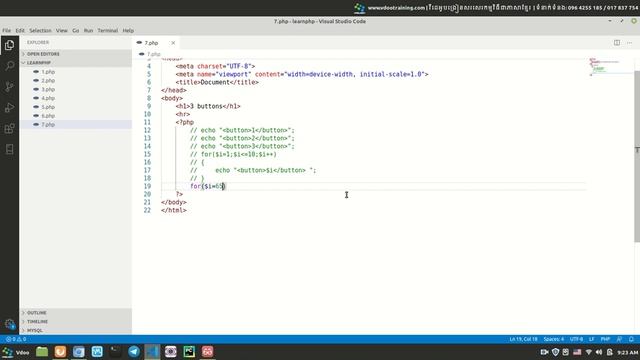
Task: Collapse the LEARNPHP folder section
Action: 76,62
